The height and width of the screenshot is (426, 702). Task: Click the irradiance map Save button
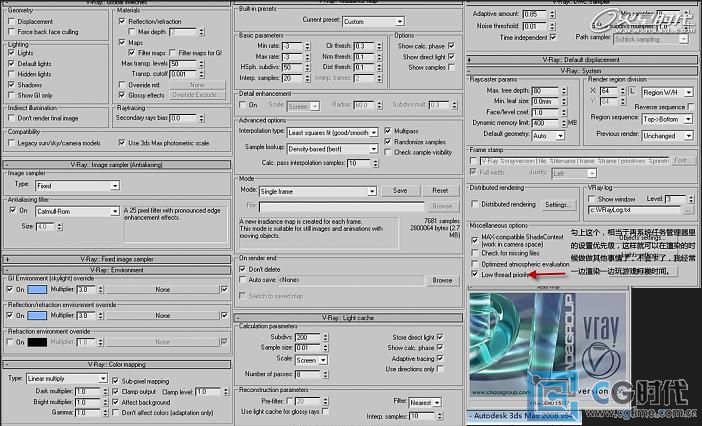point(400,191)
